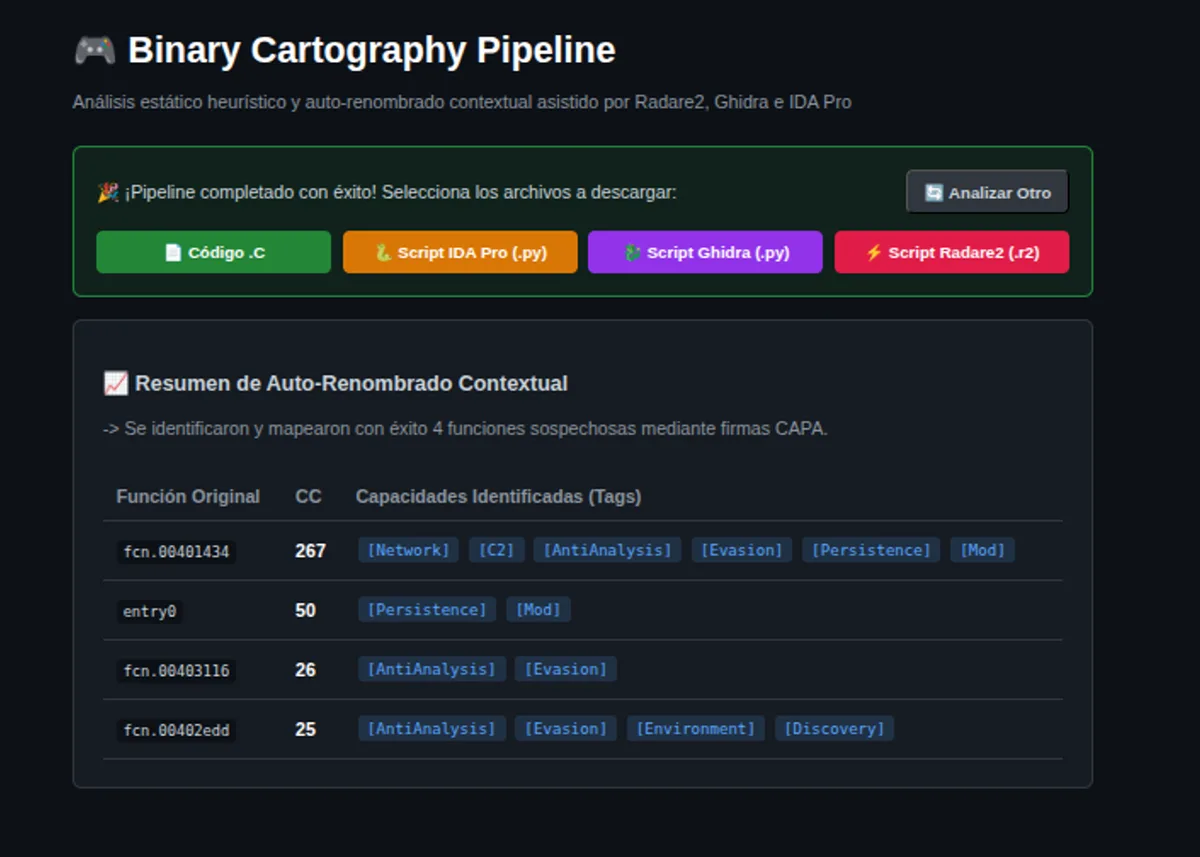Click [AntiAnalysis] tag in fcn.00402edd row
The image size is (1200, 857).
pos(432,728)
